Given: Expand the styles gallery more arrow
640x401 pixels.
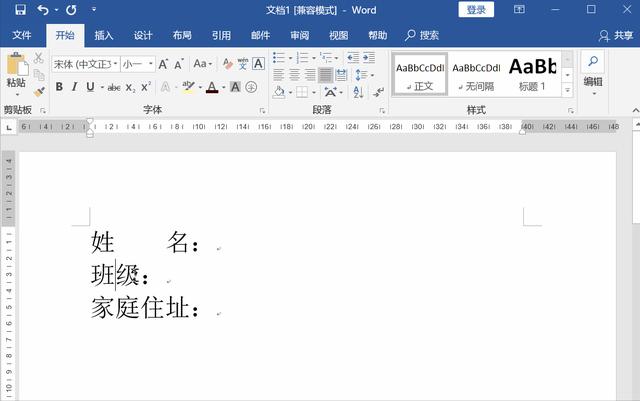Looking at the screenshot, I should (x=568, y=90).
